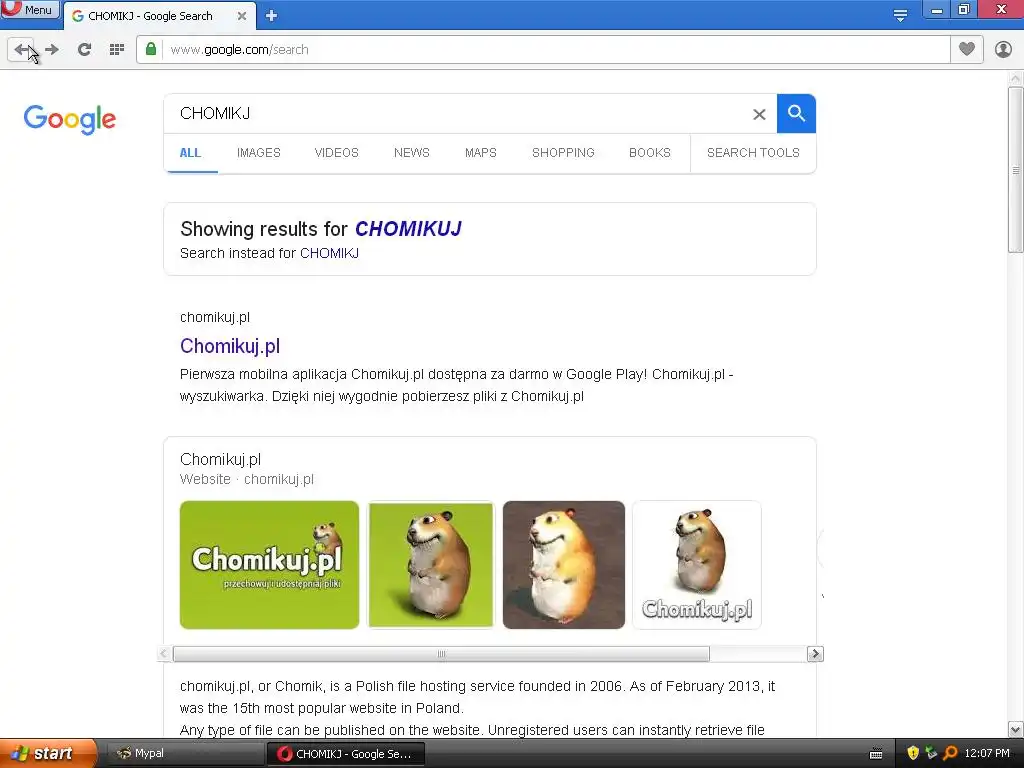Click the network connection tray icon
The height and width of the screenshot is (768, 1024).
[931, 753]
